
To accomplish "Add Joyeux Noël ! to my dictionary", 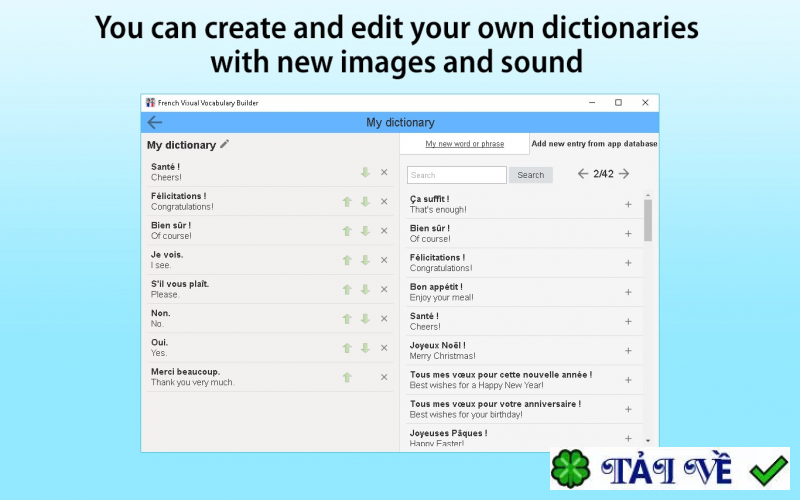I will coord(629,351).
